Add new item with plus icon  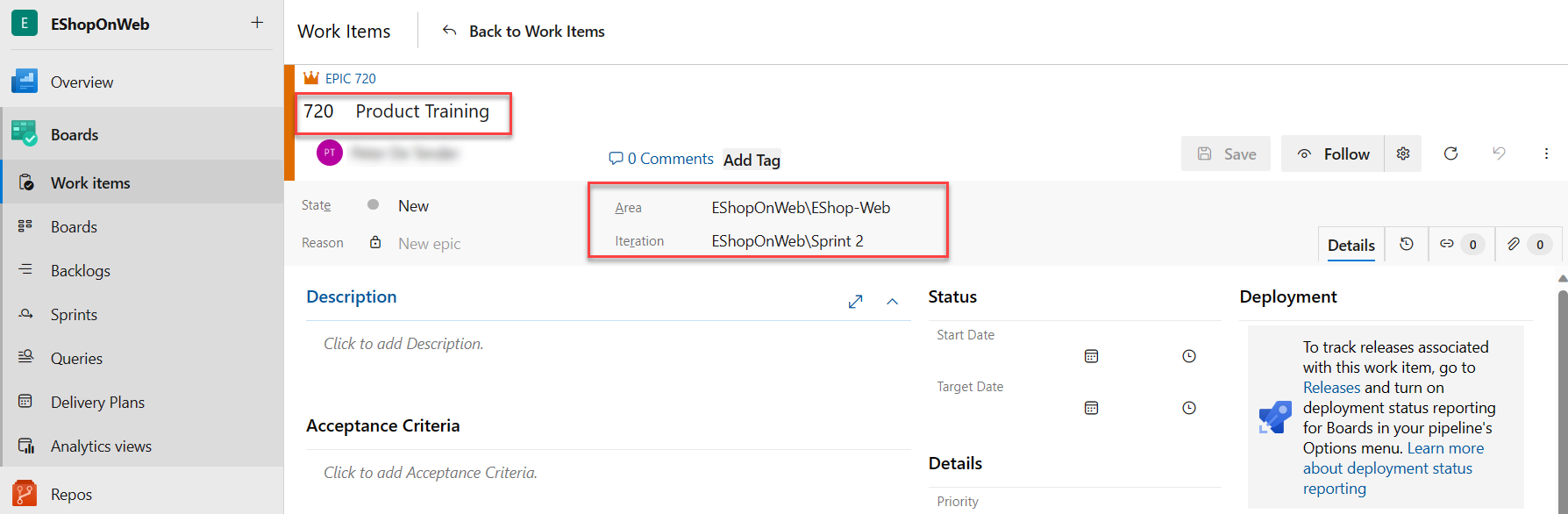click(x=257, y=23)
